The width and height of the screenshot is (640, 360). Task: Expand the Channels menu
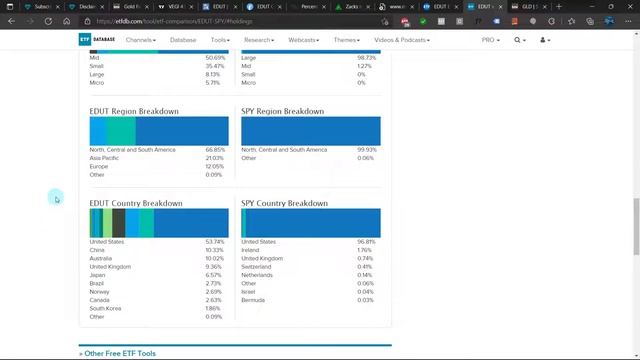[140, 40]
